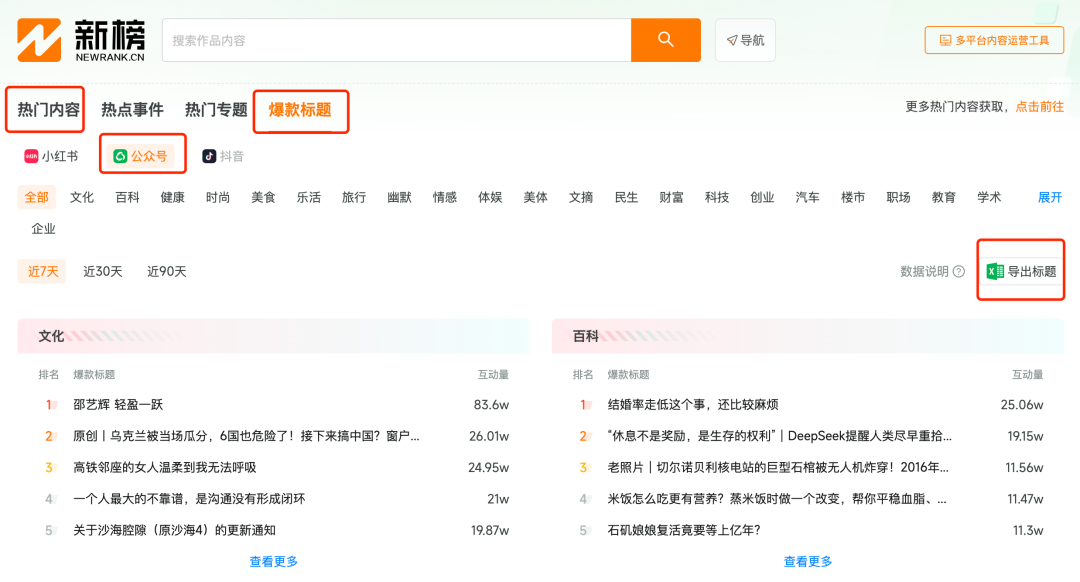Click the 点击前往 link
The width and height of the screenshot is (1080, 582).
1038,104
